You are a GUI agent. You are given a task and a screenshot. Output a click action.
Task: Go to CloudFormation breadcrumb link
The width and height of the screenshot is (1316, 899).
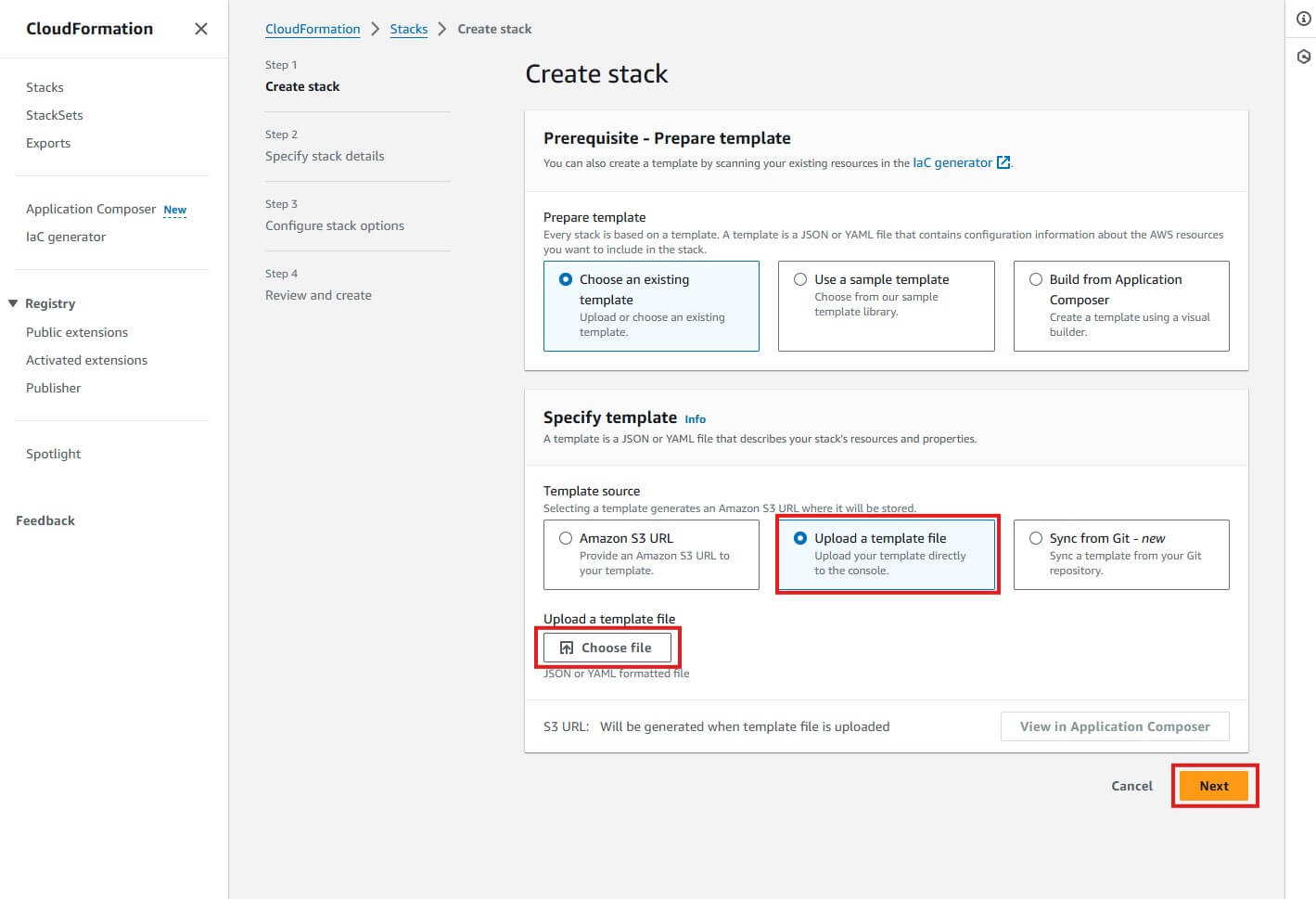point(313,29)
